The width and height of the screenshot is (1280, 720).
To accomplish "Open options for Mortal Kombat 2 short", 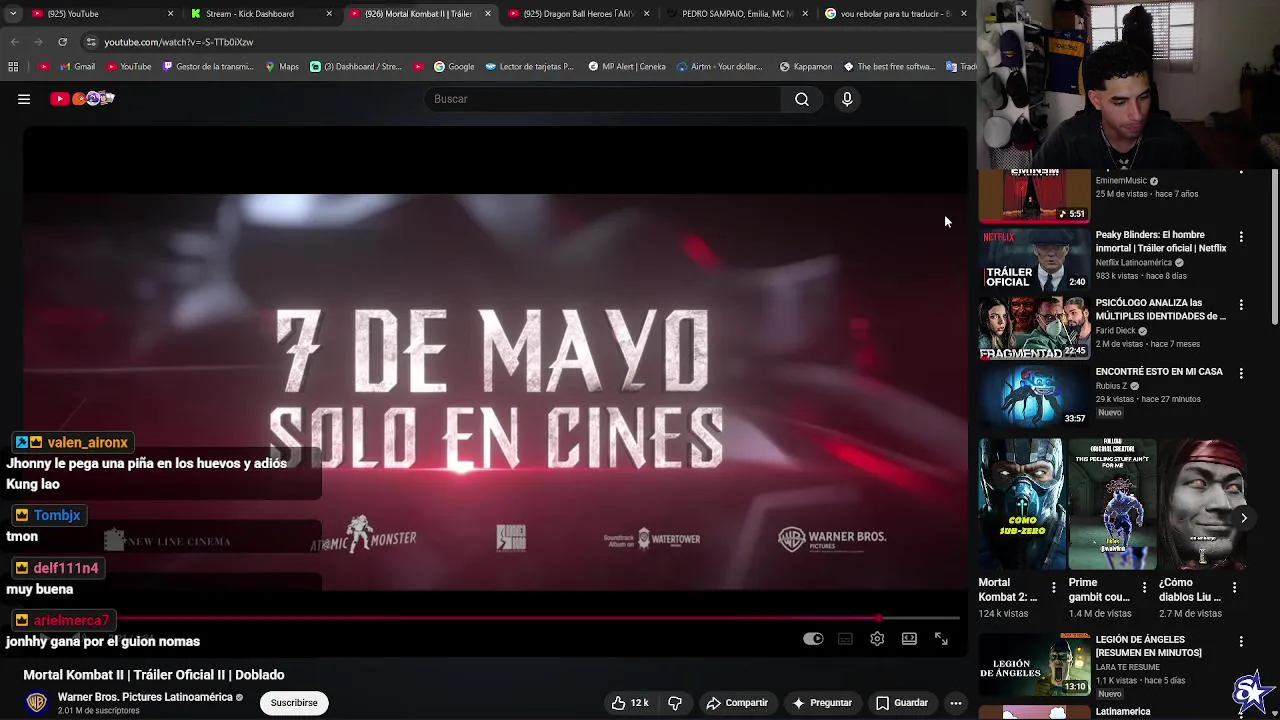I will [x=1053, y=588].
